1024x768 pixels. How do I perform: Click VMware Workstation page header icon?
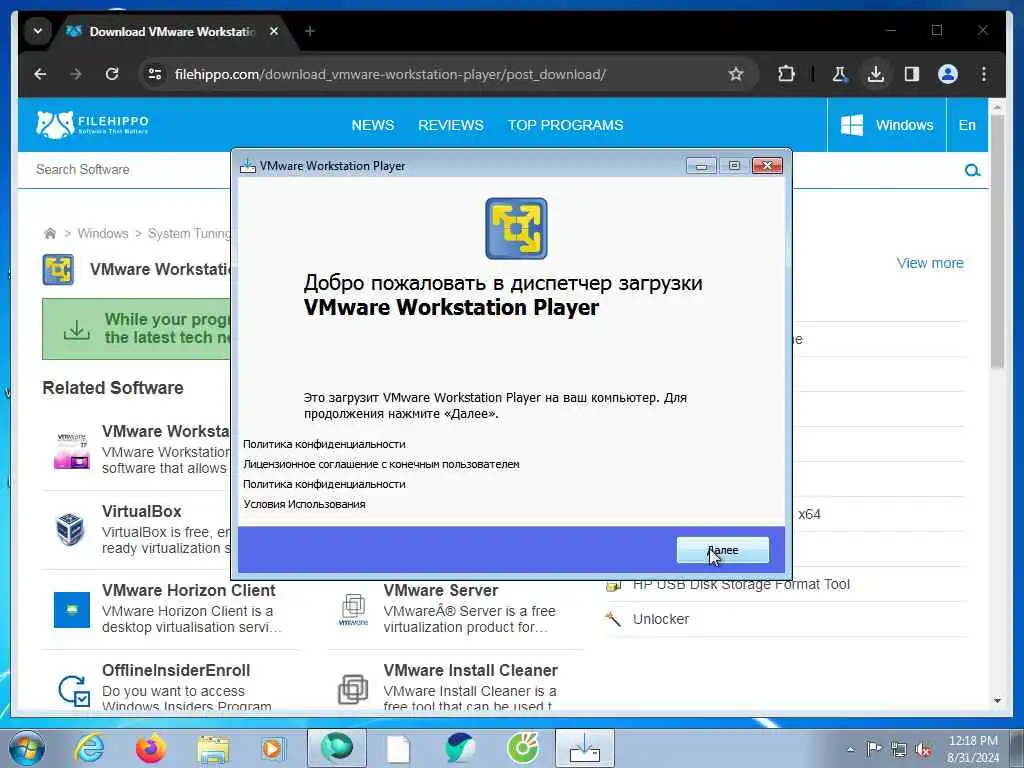pyautogui.click(x=58, y=270)
